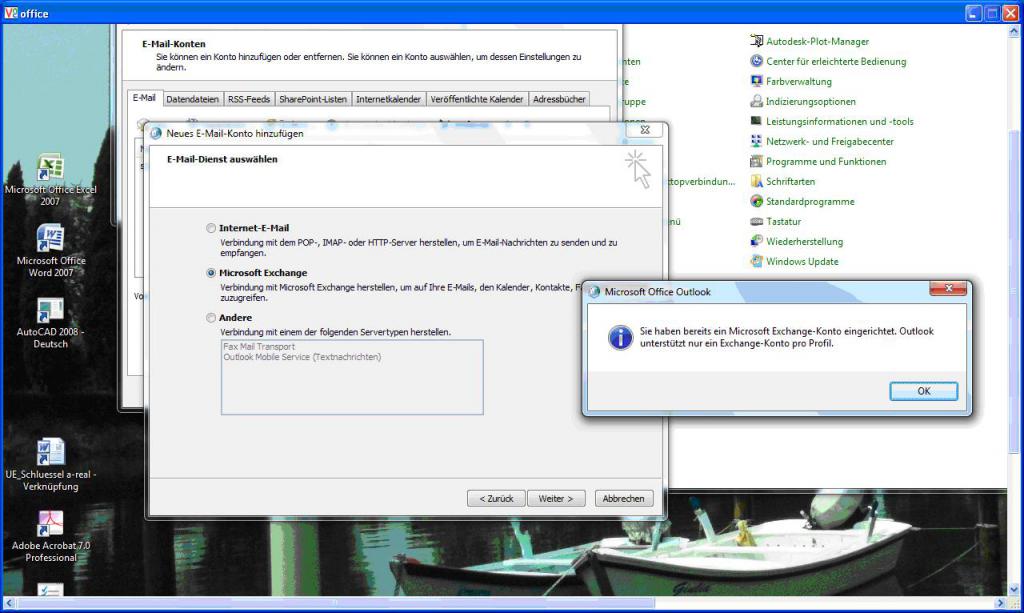Click the Autodesk-Plot-Manager icon

756,41
